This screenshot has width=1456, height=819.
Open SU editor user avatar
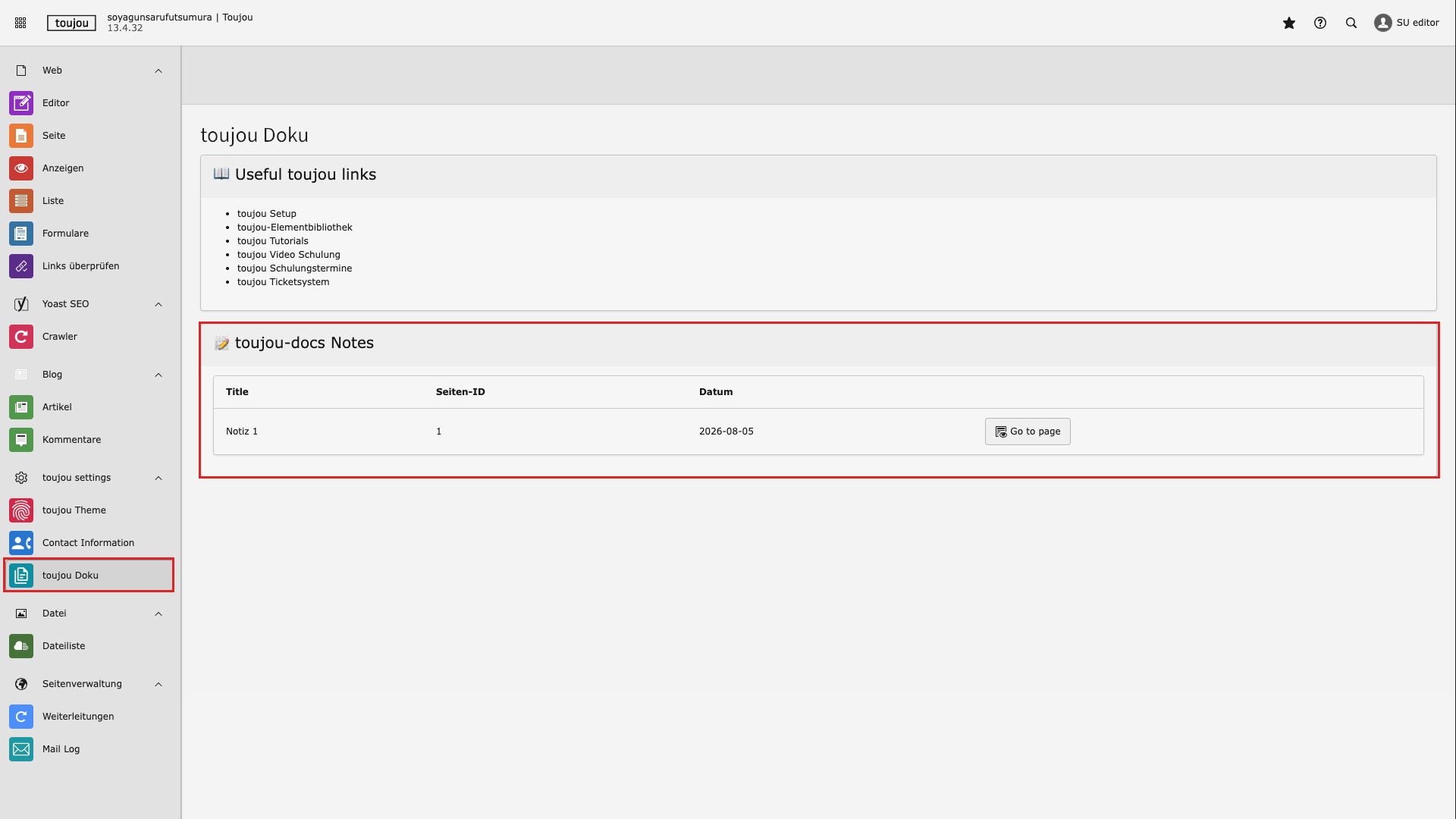pyautogui.click(x=1383, y=23)
